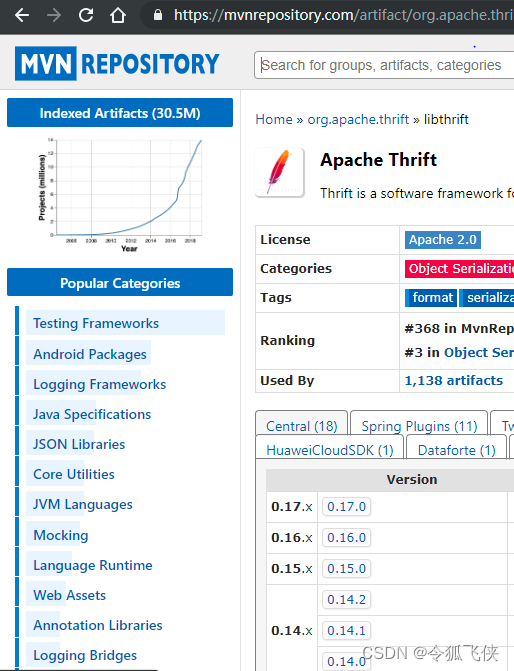Open the Popular Categories header
Image resolution: width=514 pixels, height=671 pixels.
coord(120,283)
